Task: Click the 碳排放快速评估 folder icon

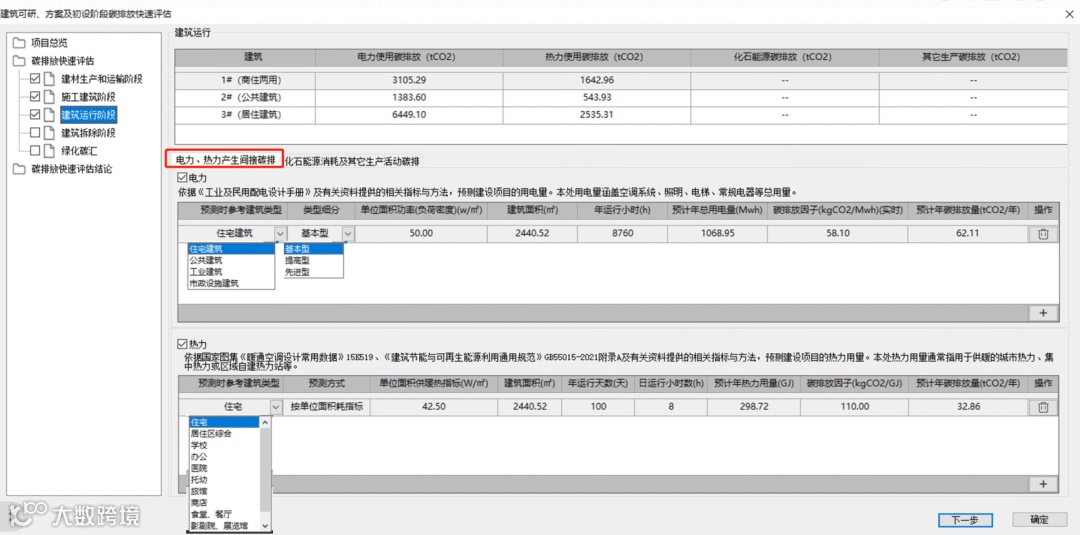Action: 19,61
